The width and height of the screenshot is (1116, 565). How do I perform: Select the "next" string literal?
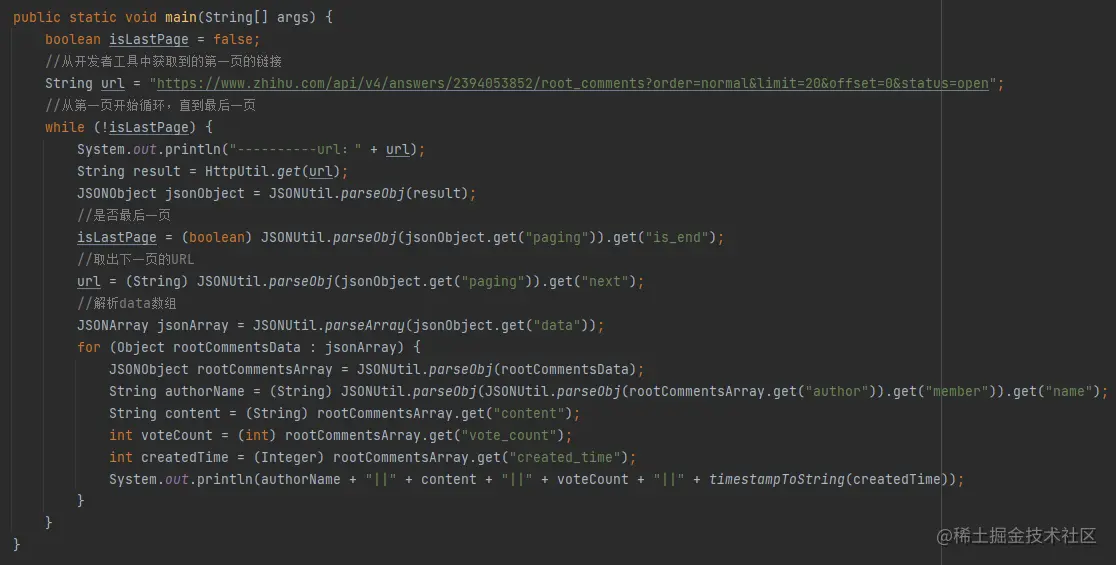coord(605,281)
